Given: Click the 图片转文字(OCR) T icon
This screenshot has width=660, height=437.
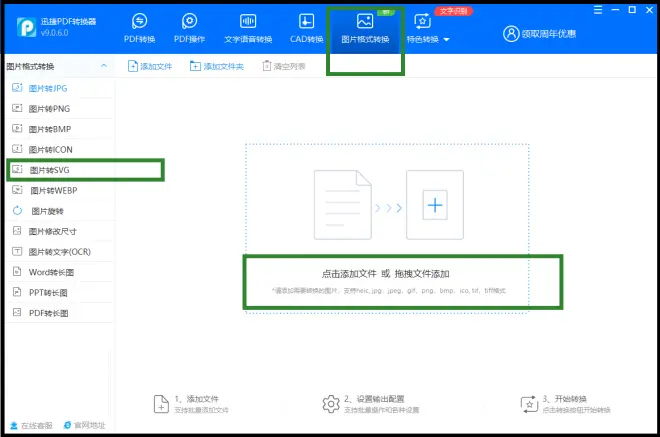Looking at the screenshot, I should [x=17, y=251].
